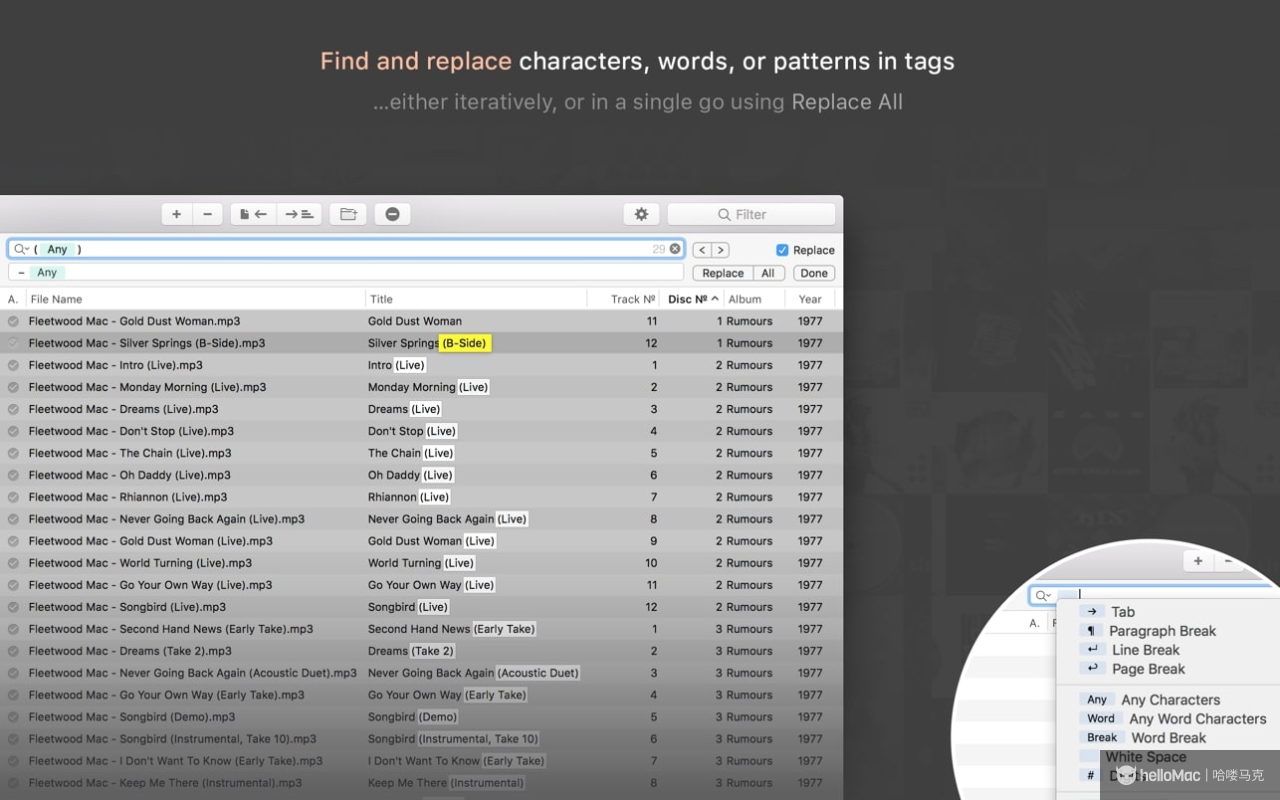Screen dimensions: 1280x800
Task: Select file Go Your Own Way (Early Take).mp3
Action: coord(167,695)
